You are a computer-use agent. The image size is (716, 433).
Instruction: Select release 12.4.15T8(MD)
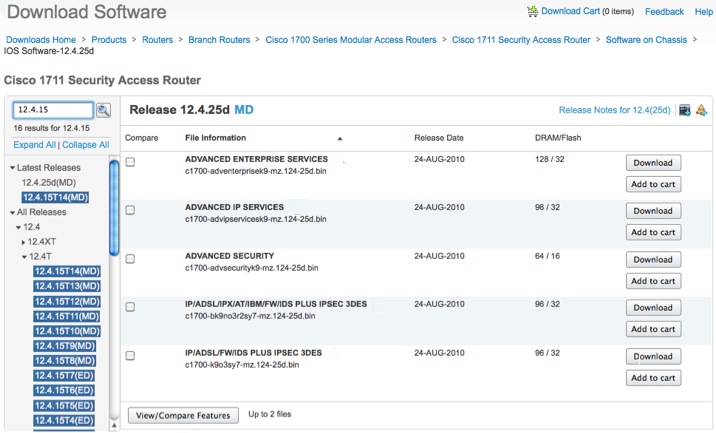click(x=64, y=361)
